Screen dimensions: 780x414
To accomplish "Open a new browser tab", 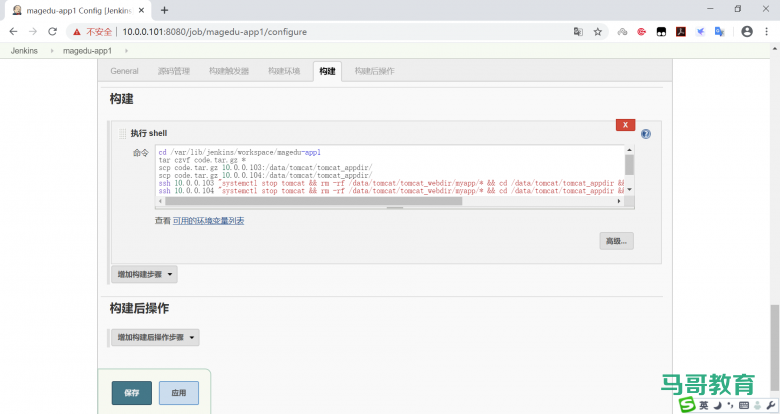I will [x=164, y=10].
